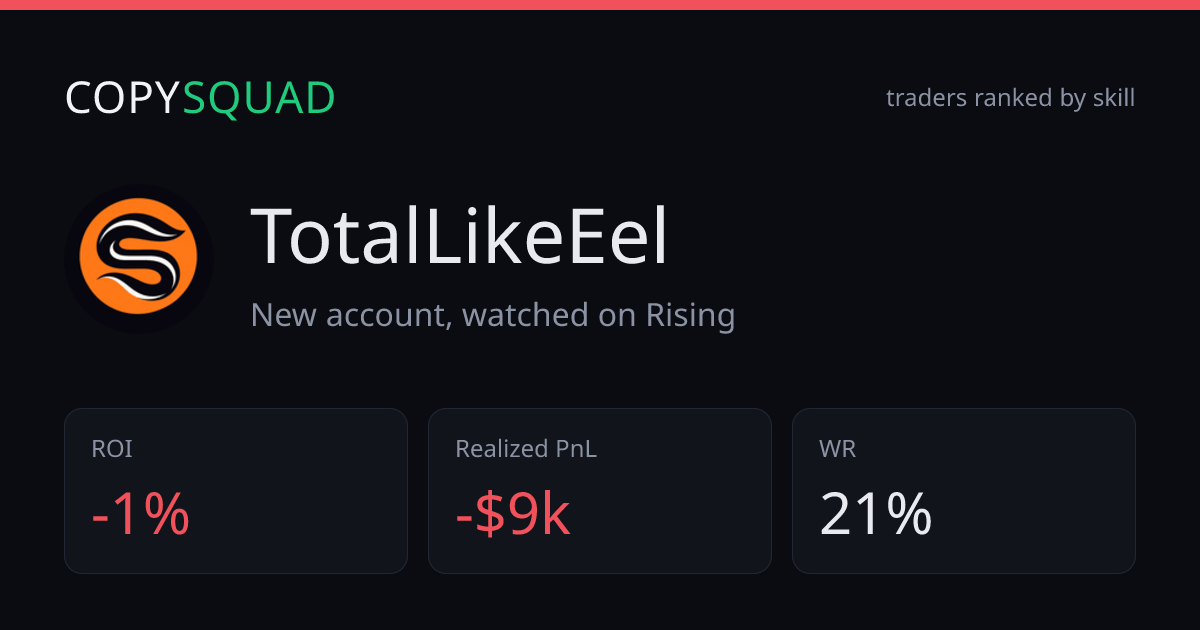Click the COPYSQUAD logo
Image resolution: width=1200 pixels, height=630 pixels.
click(x=200, y=98)
